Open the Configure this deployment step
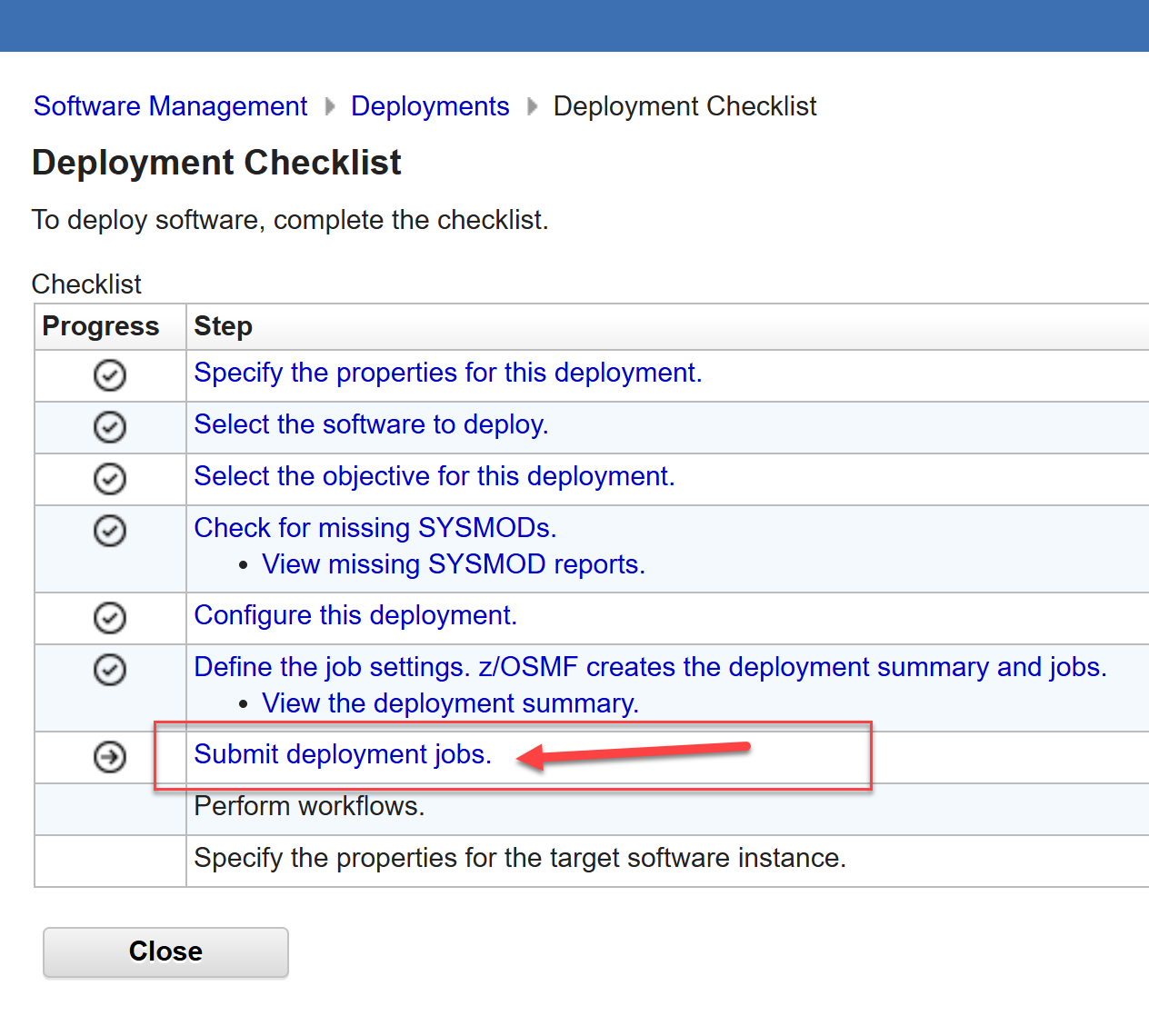The image size is (1149, 1036). [355, 615]
